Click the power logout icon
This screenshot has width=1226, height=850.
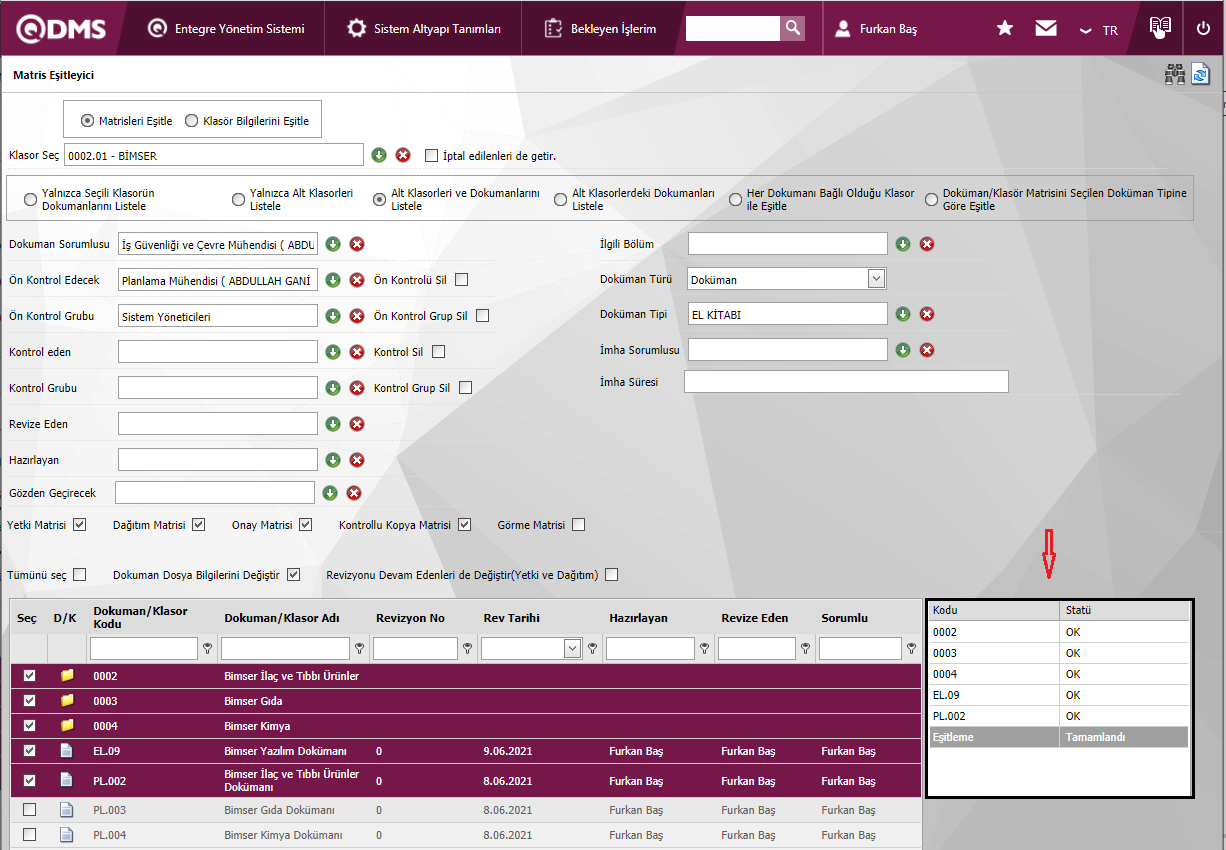(1203, 28)
